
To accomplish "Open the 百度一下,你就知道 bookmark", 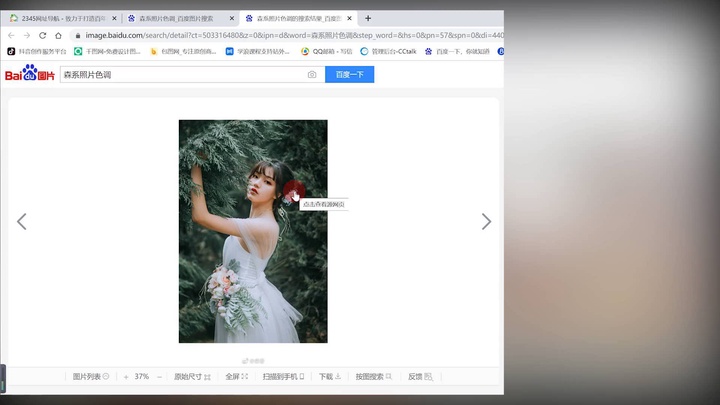I will pyautogui.click(x=457, y=51).
